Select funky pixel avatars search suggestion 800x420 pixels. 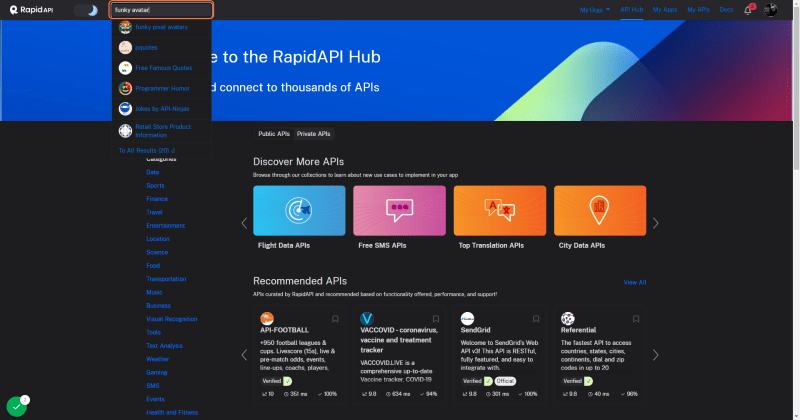coord(161,27)
